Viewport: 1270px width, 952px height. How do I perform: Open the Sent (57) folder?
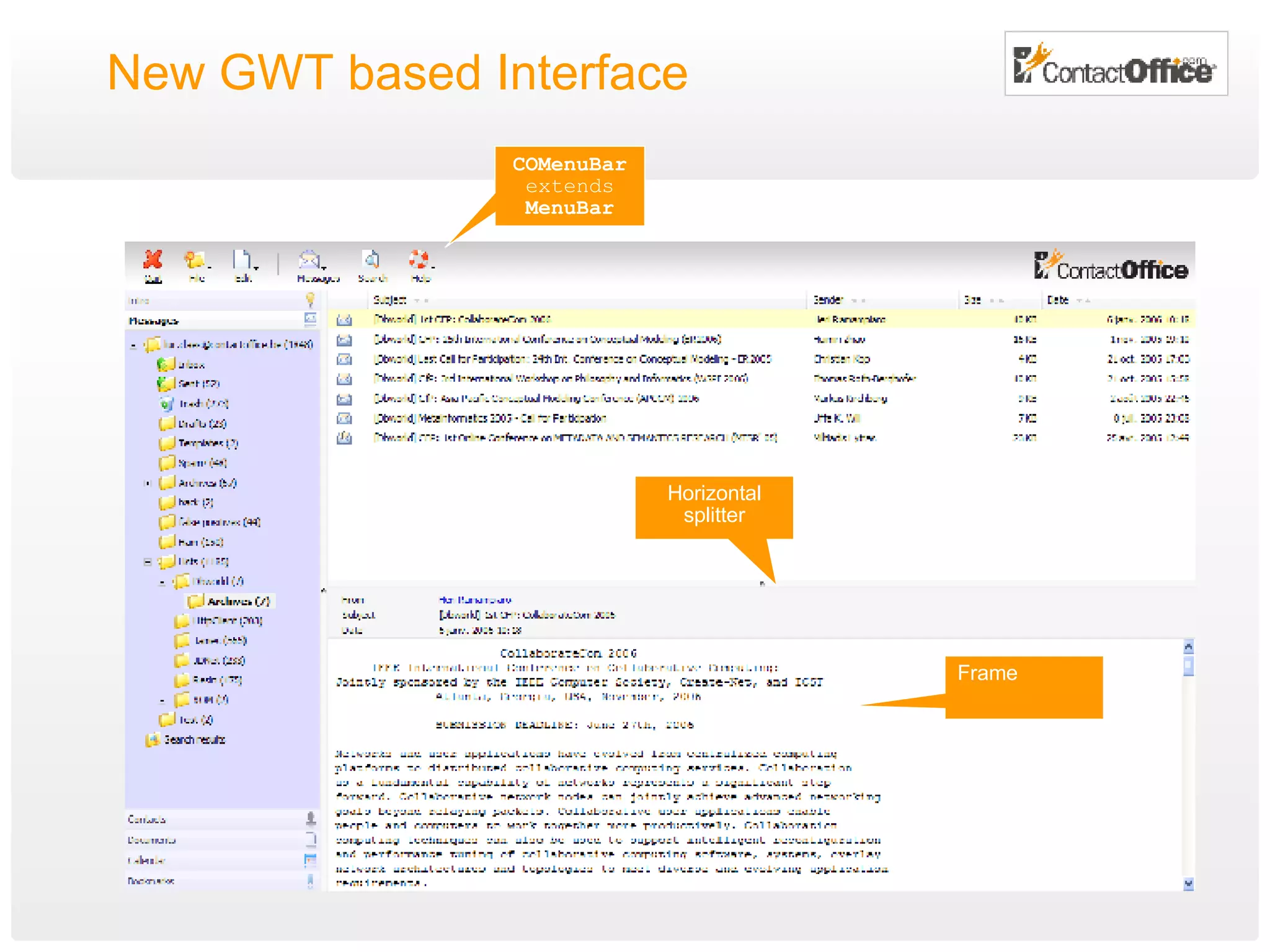point(189,384)
